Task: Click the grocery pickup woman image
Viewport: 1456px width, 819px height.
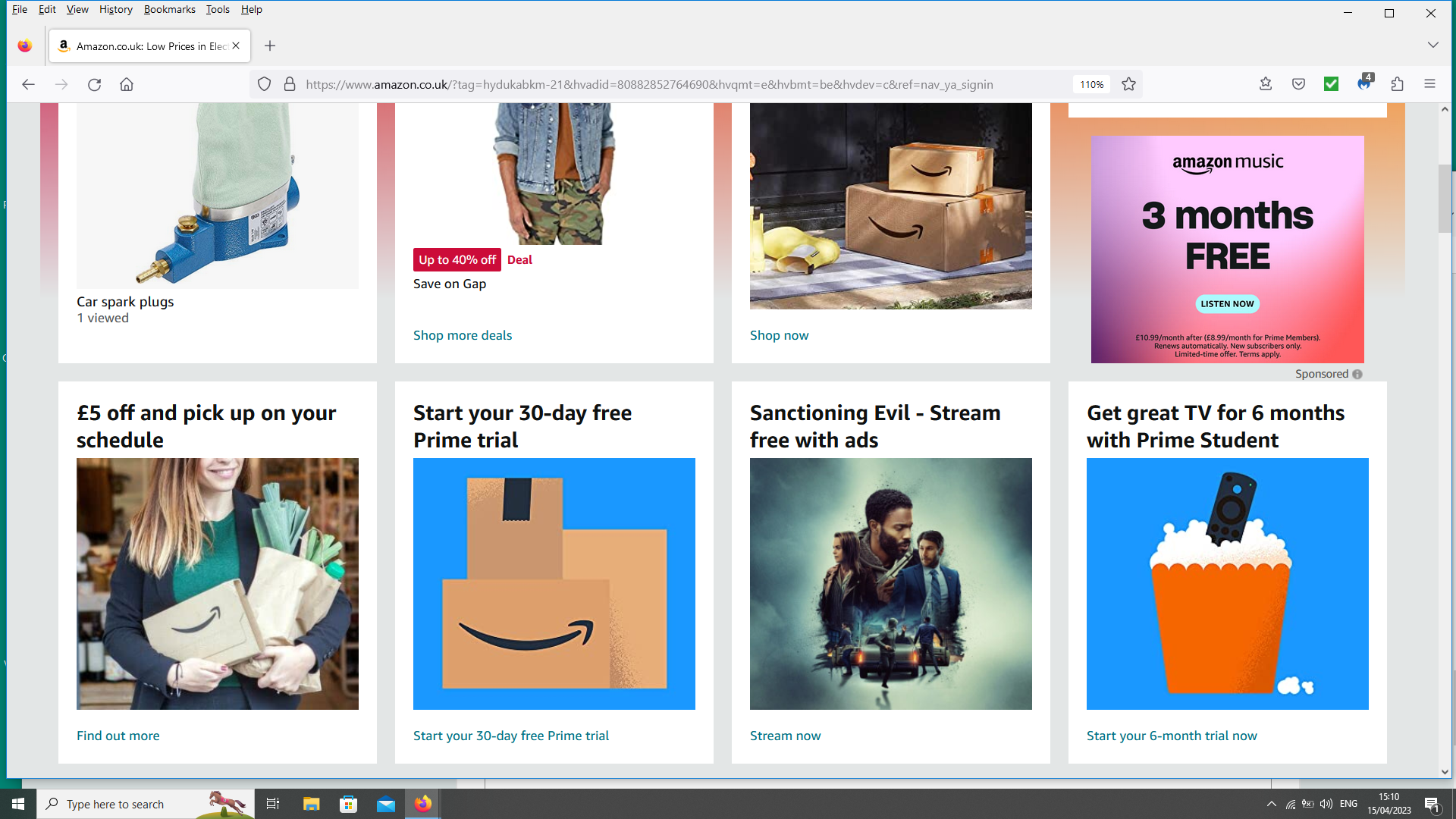Action: pos(218,584)
